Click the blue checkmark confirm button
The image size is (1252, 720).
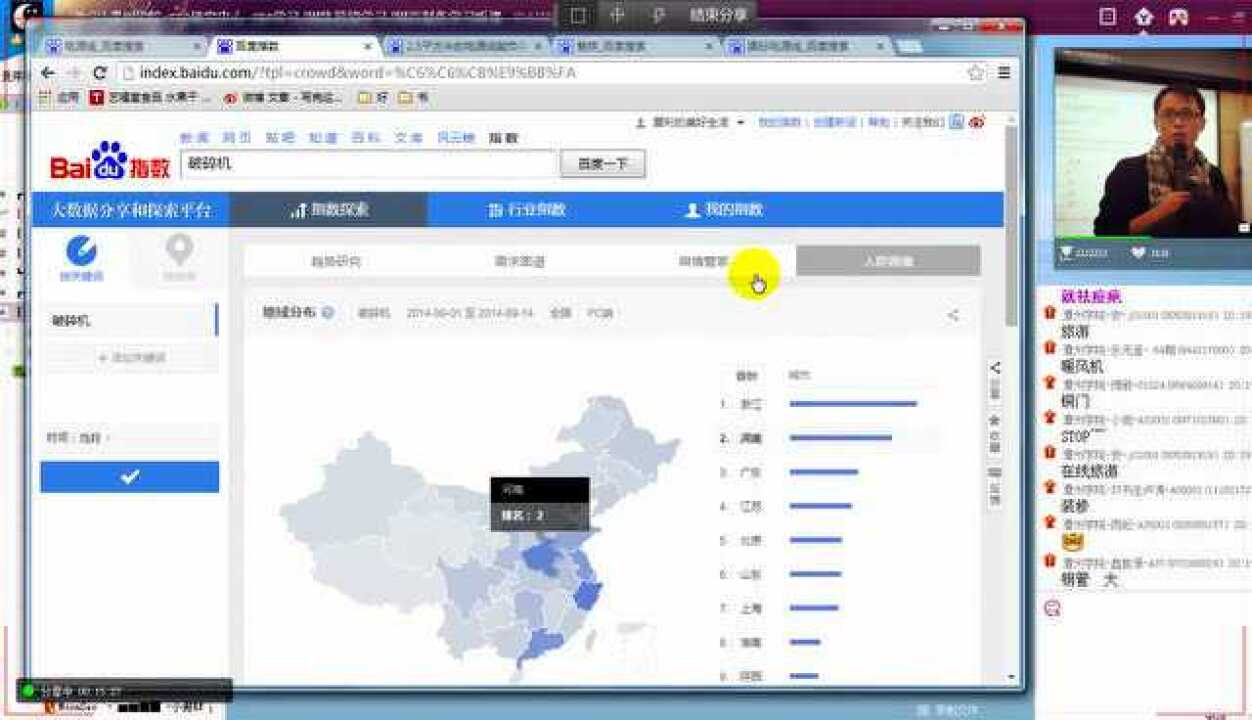[x=130, y=477]
